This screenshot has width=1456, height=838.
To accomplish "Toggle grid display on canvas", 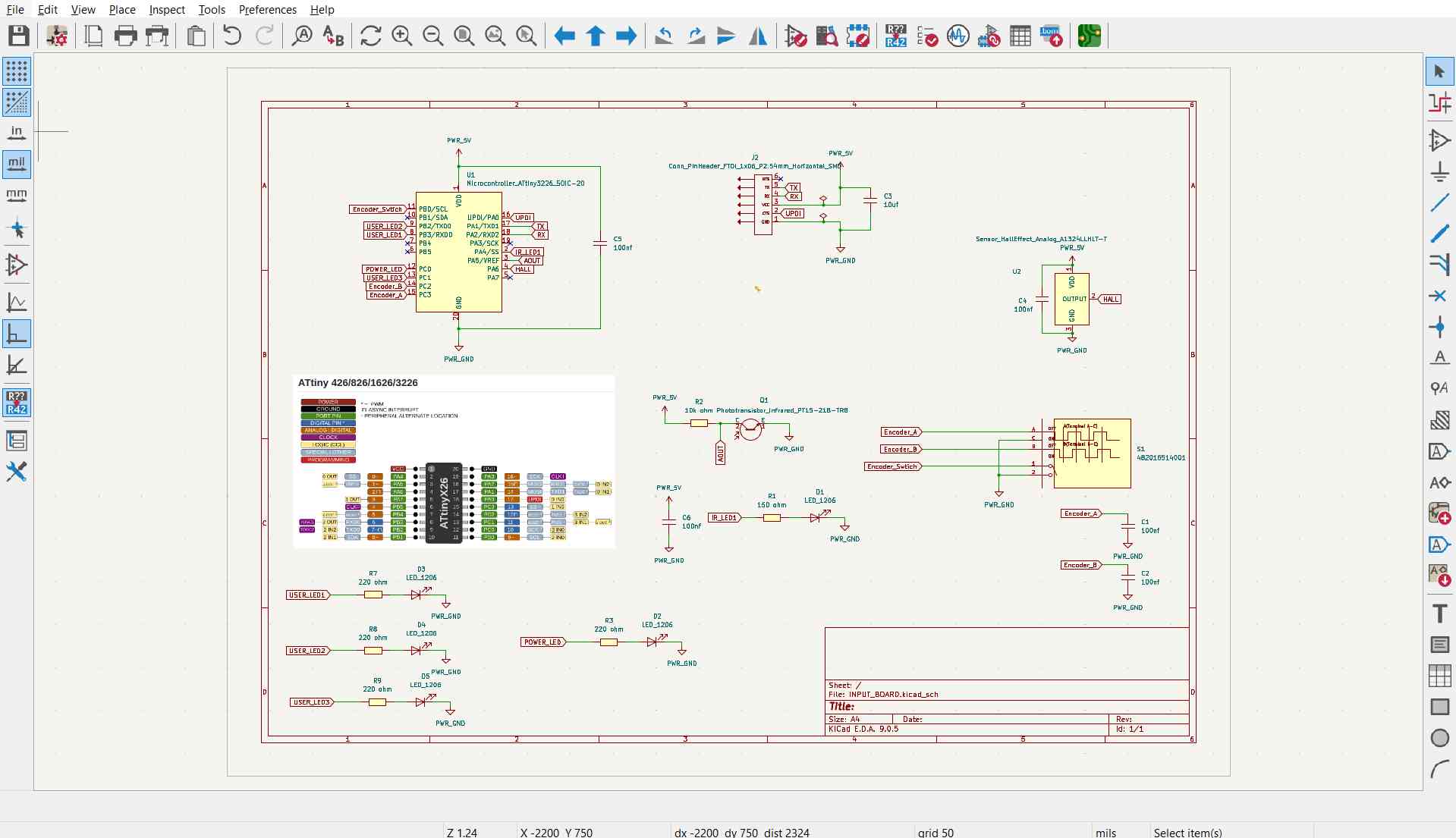I will pyautogui.click(x=17, y=71).
